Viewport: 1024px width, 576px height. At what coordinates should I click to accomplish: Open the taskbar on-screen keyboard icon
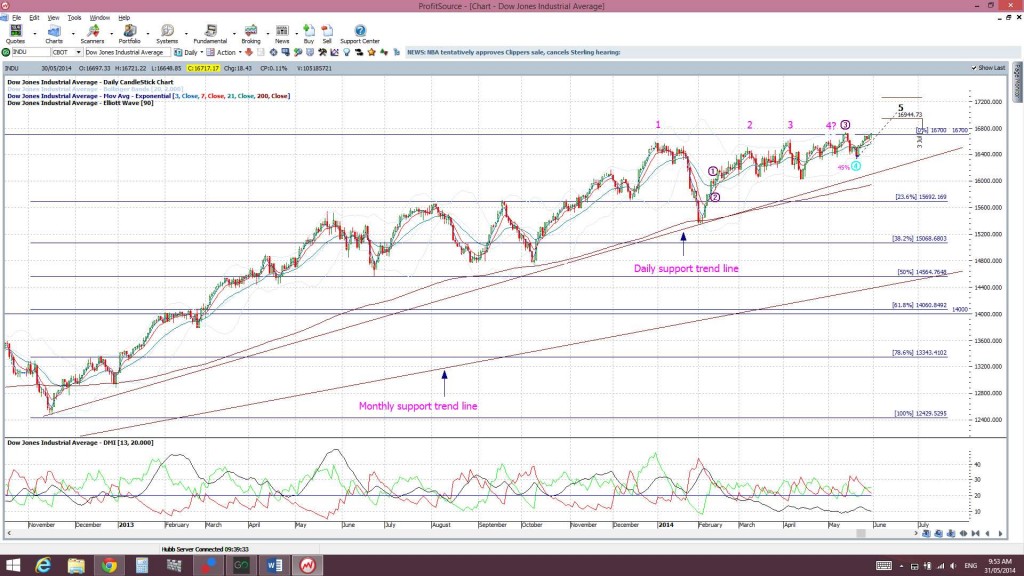pyautogui.click(x=884, y=566)
